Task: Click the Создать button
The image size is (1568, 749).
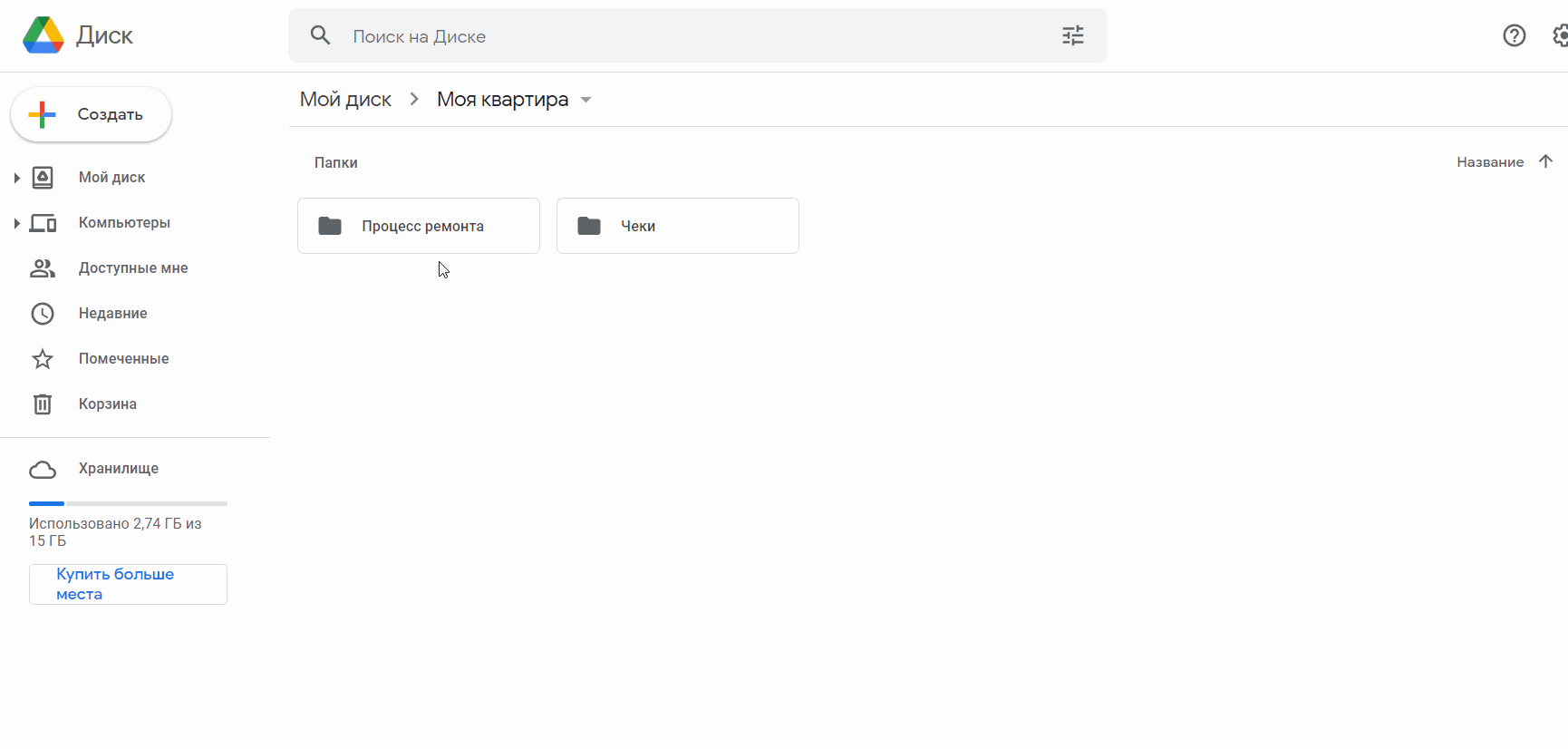Action: click(x=91, y=114)
